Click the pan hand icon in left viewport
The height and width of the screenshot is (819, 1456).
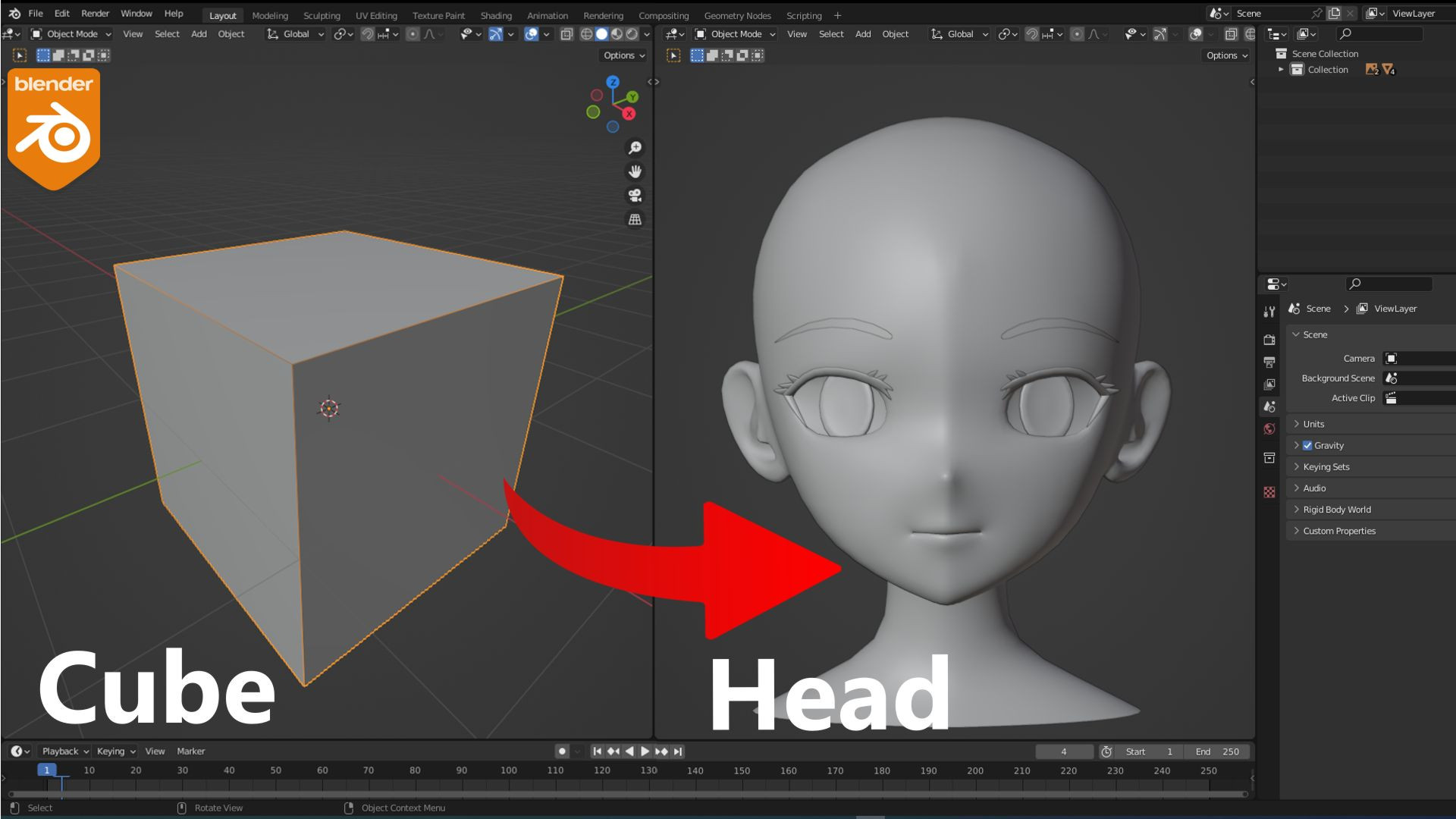pos(635,171)
